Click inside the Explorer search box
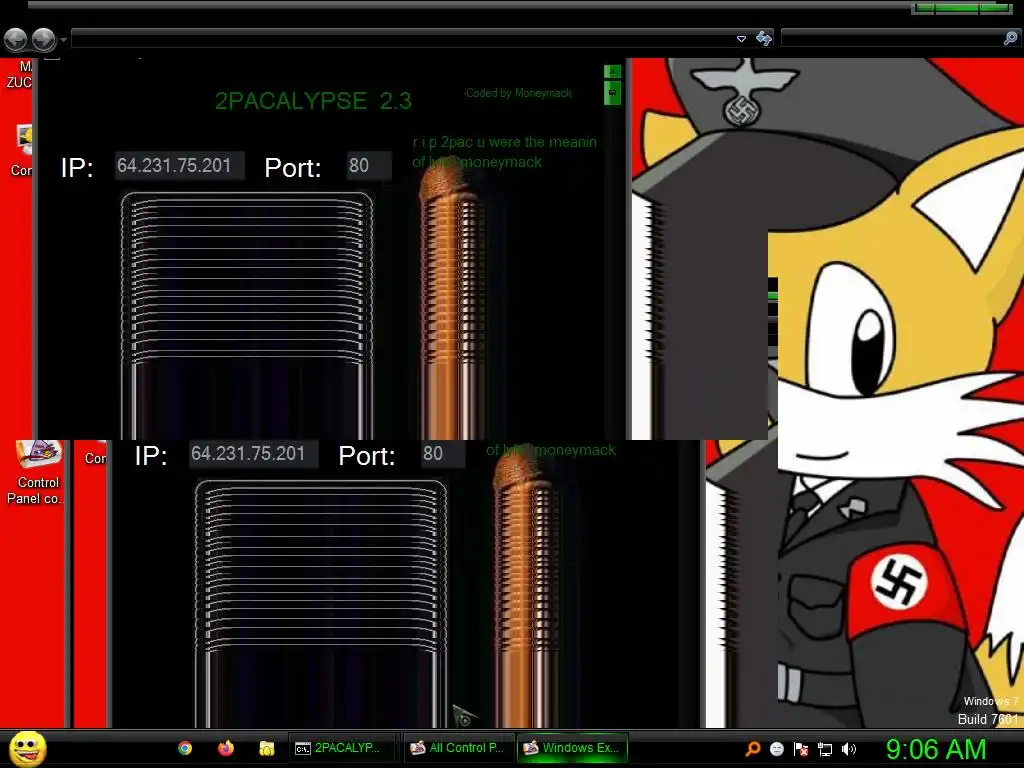This screenshot has width=1024, height=768. (x=891, y=39)
